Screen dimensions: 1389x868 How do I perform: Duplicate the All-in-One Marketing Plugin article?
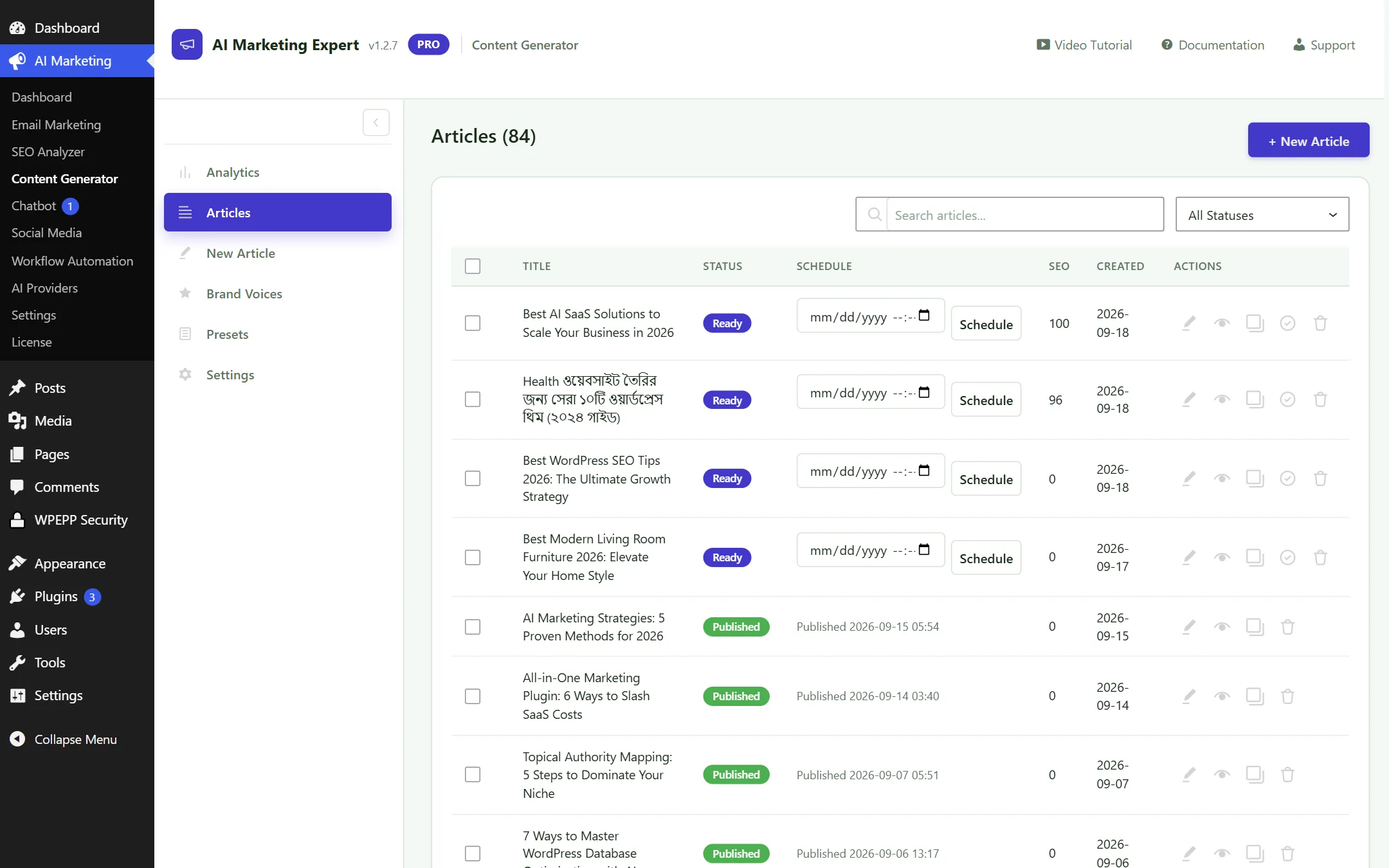point(1255,696)
